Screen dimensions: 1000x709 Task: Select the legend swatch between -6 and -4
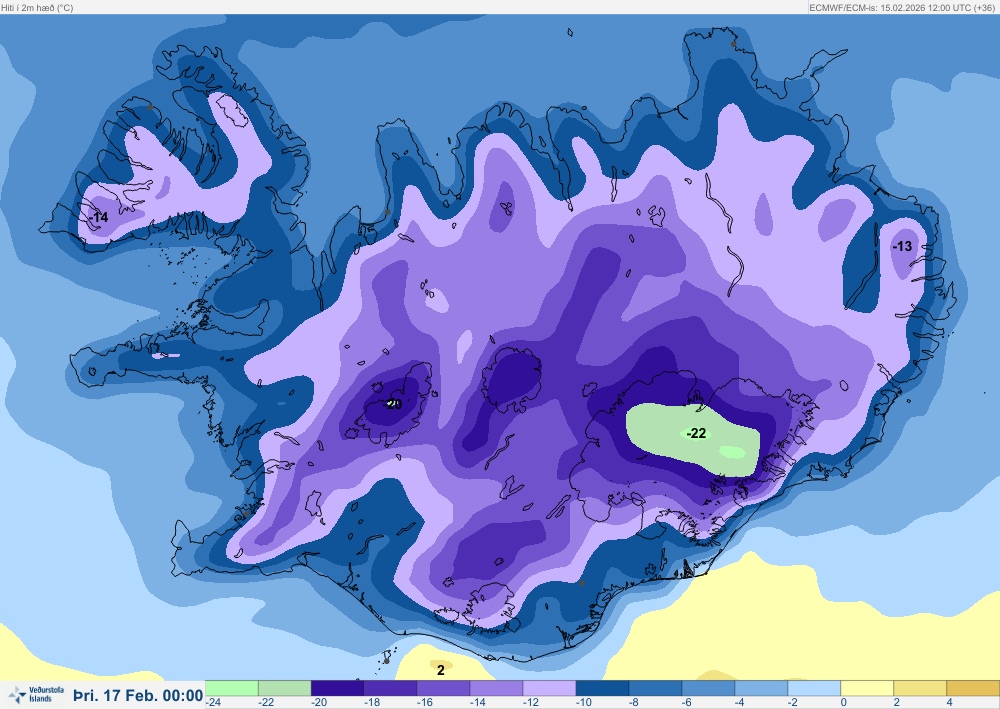pyautogui.click(x=708, y=688)
